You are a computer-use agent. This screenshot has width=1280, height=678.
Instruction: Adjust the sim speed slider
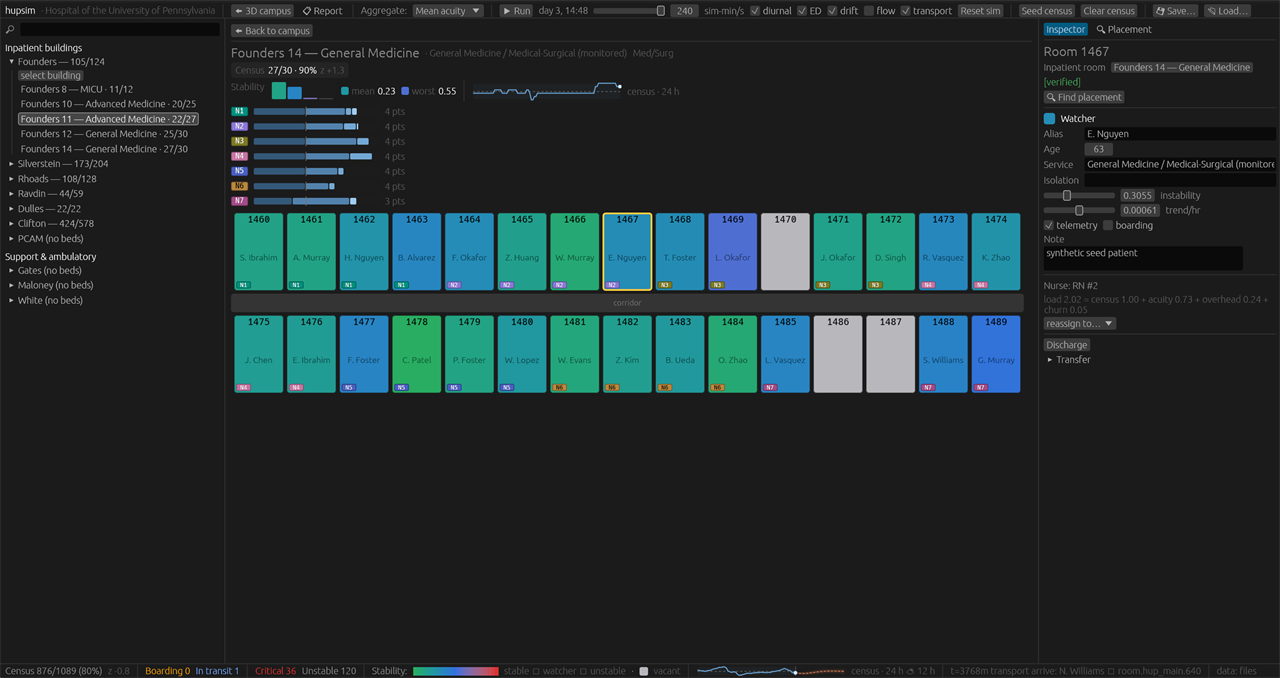[x=629, y=11]
